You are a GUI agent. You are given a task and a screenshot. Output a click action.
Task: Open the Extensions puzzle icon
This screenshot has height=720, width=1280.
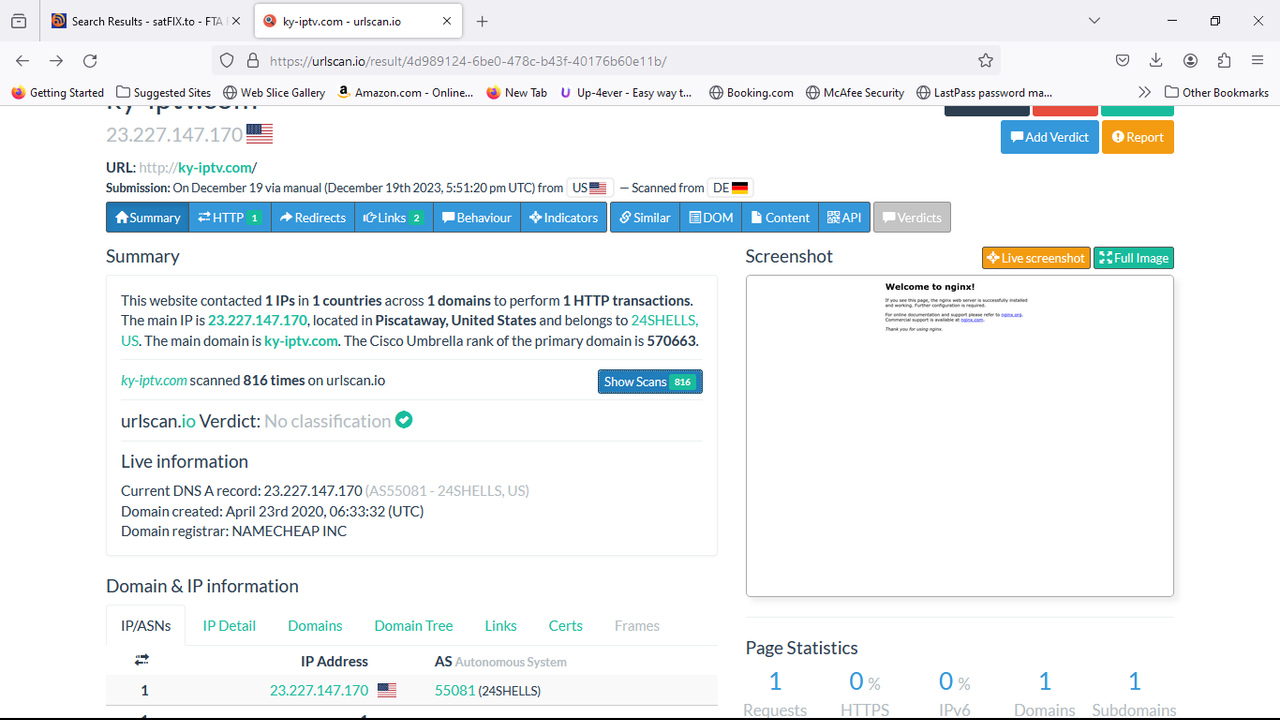tap(1224, 61)
